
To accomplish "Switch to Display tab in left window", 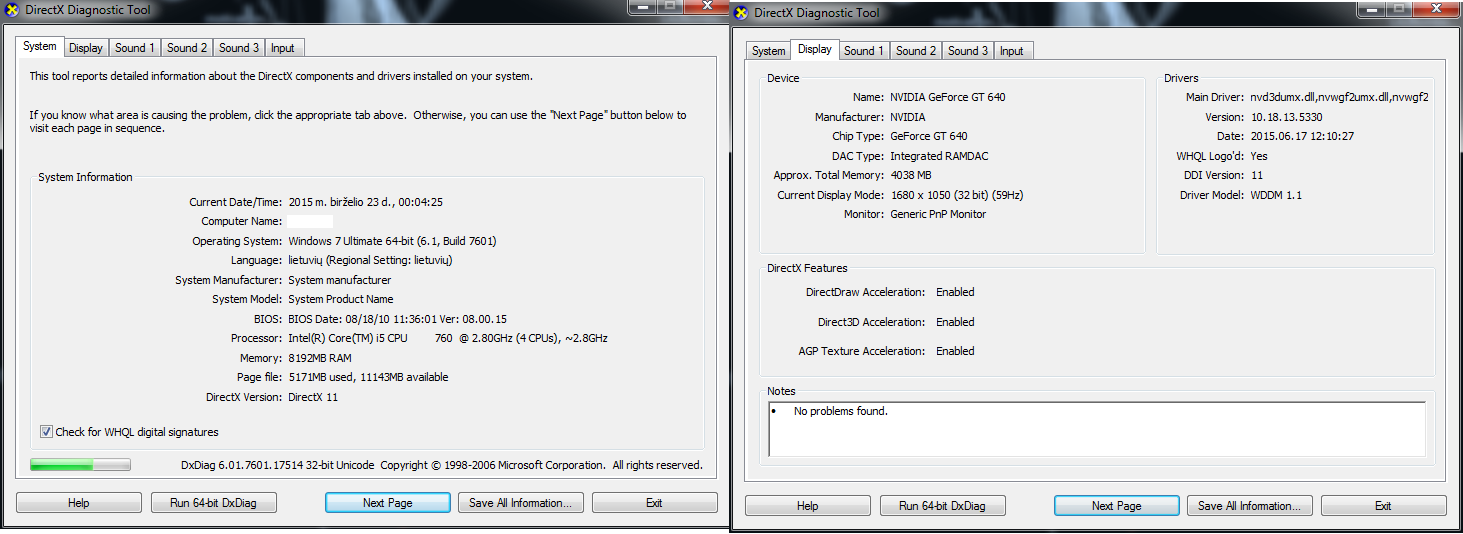I will (86, 48).
